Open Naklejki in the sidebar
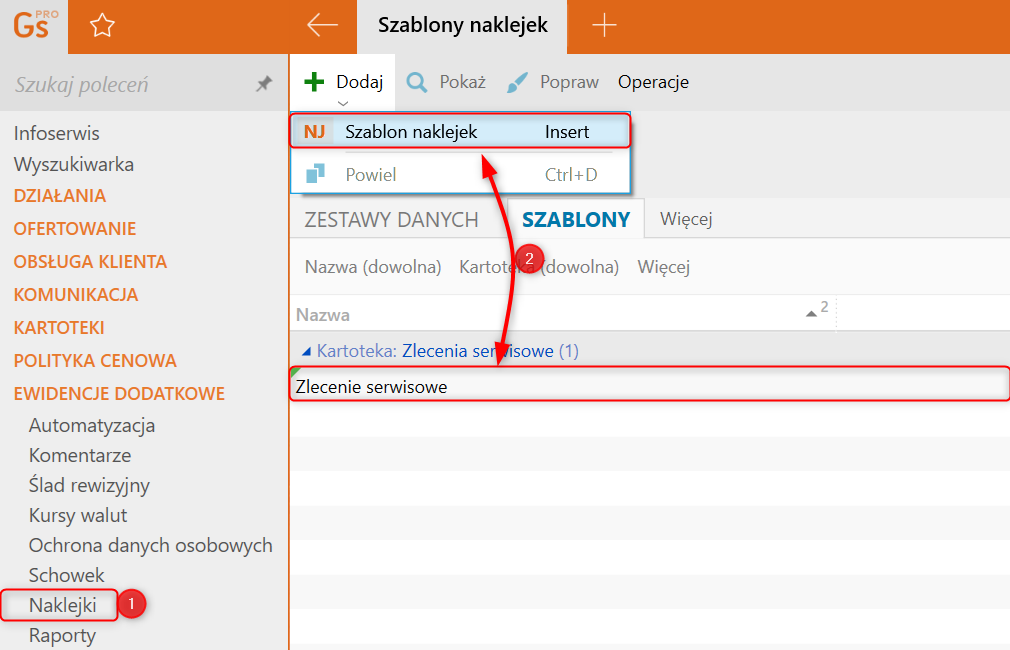Image resolution: width=1010 pixels, height=650 pixels. 62,605
